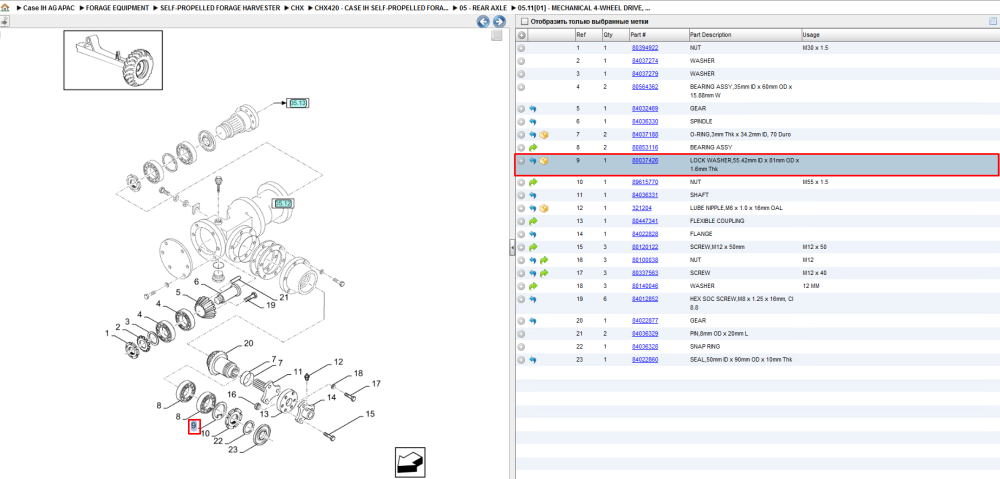1000x479 pixels.
Task: Click callout number 23 in the diagram
Action: point(233,450)
